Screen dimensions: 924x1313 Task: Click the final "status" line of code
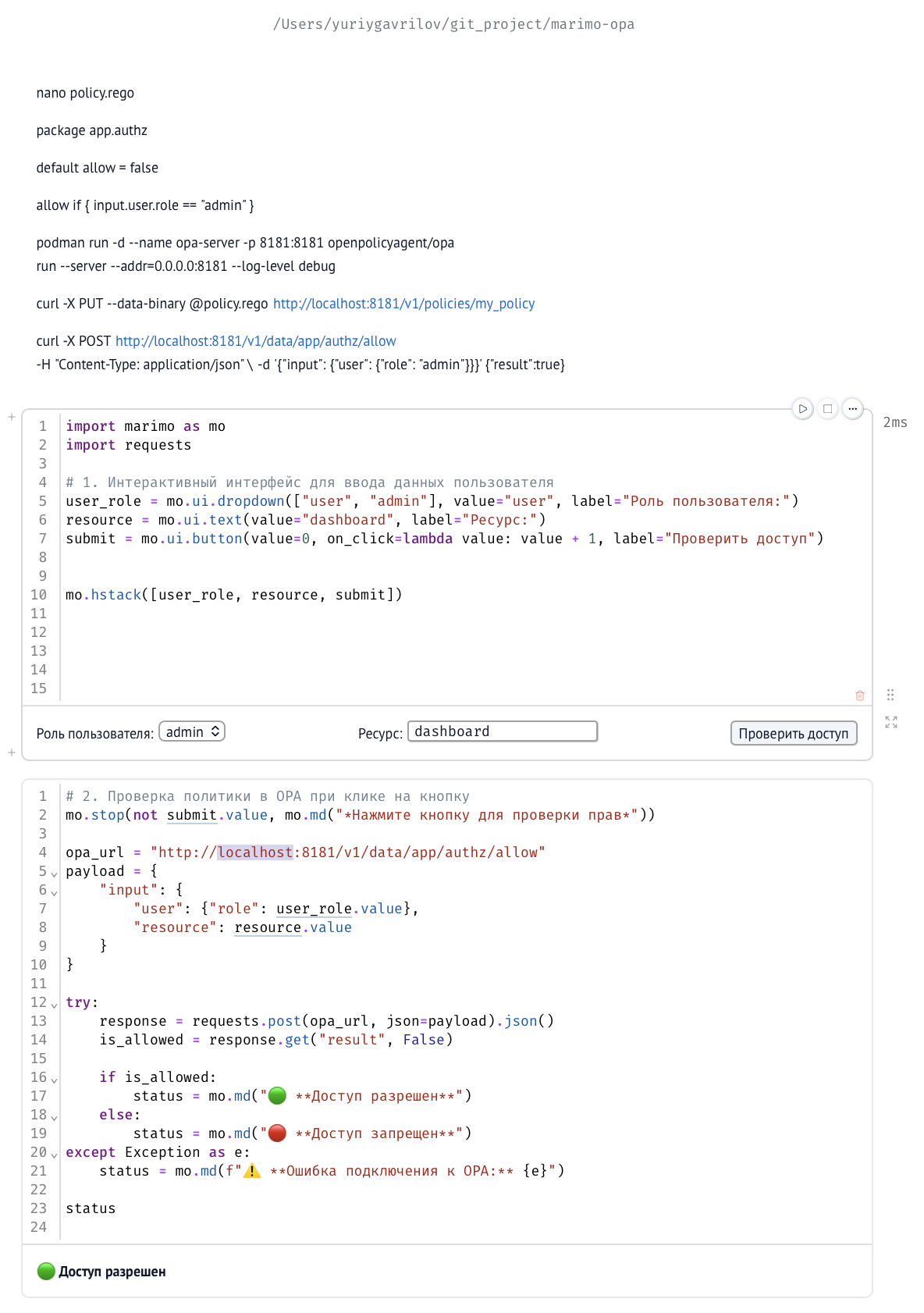click(x=91, y=1208)
